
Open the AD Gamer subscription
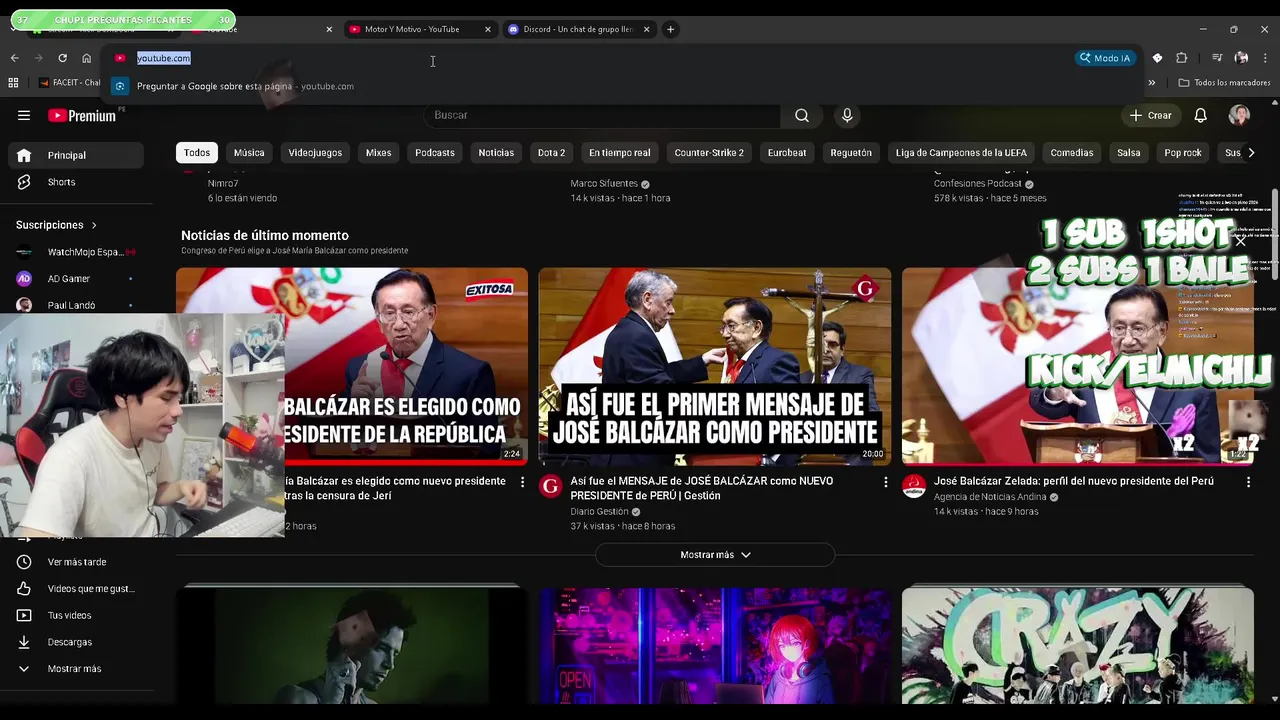[76, 279]
